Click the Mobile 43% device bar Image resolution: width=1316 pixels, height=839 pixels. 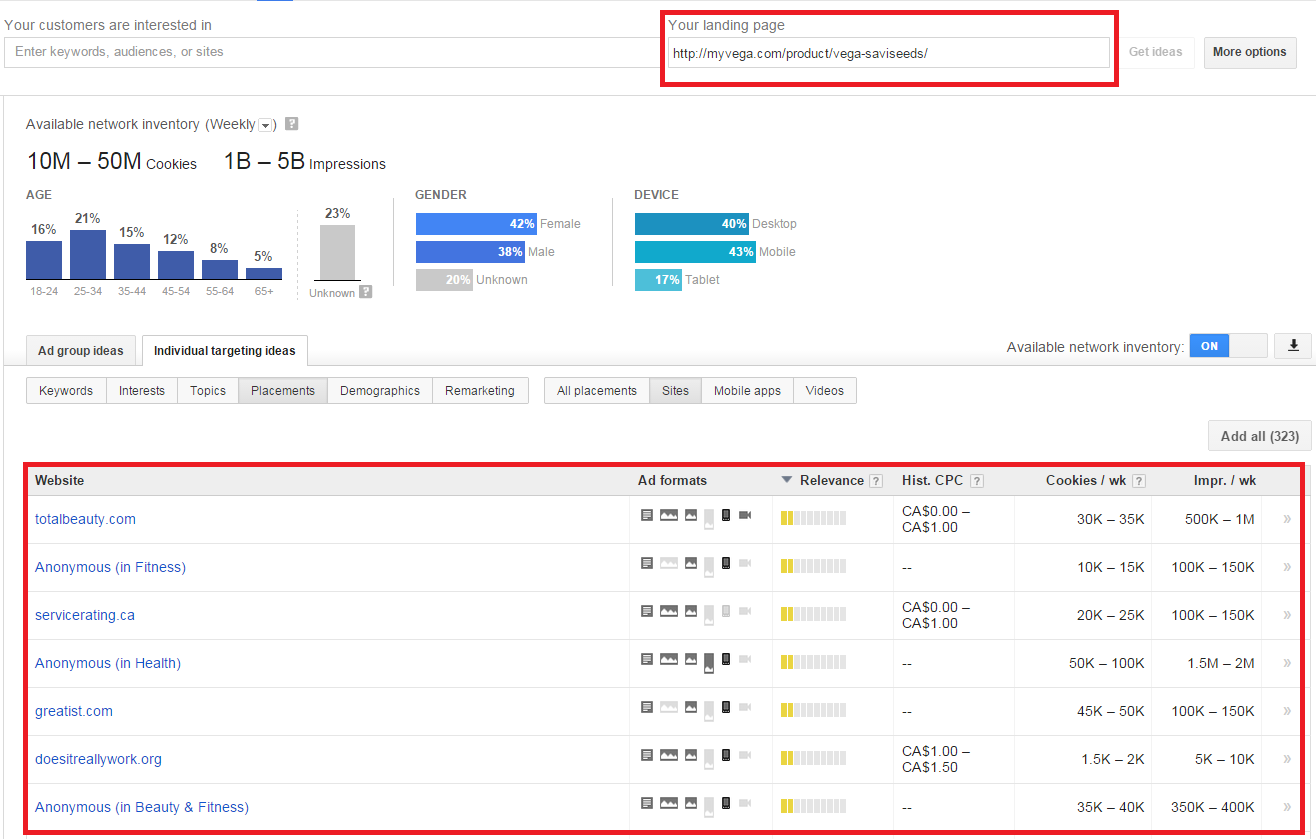click(x=696, y=252)
